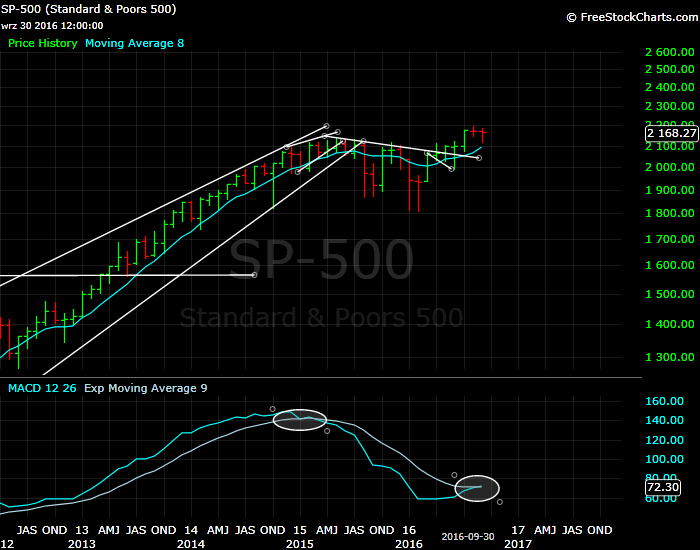Click the 1 800.00 price axis label

tap(670, 213)
